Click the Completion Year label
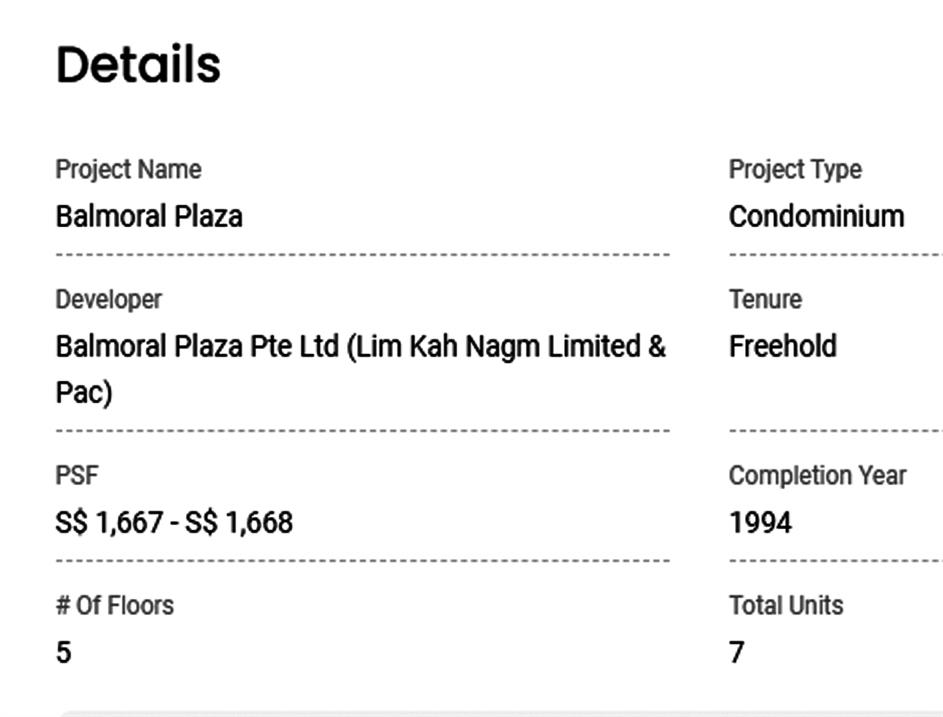This screenshot has width=943, height=717. pos(817,475)
